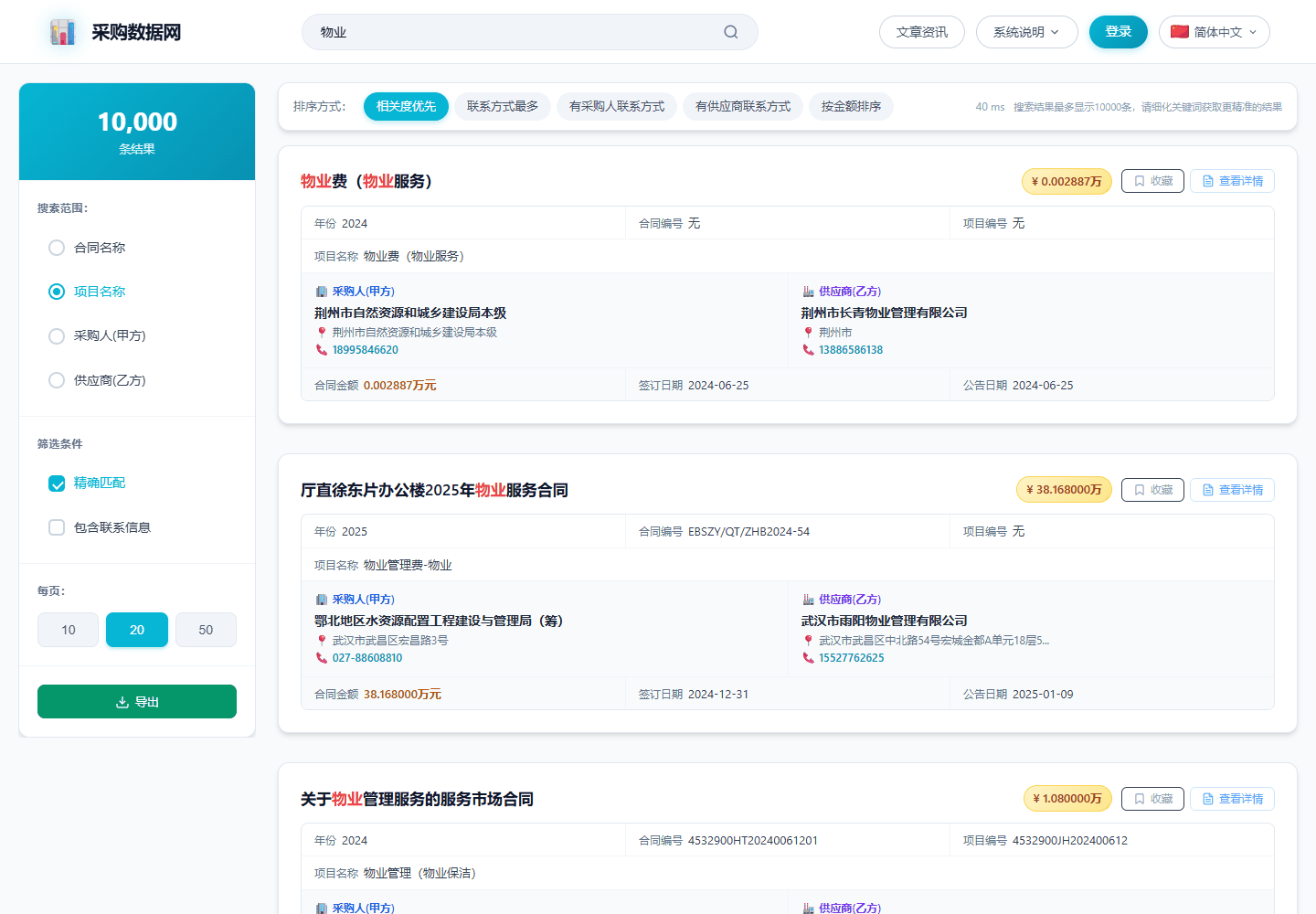Sort by 按金额排序

[x=851, y=106]
